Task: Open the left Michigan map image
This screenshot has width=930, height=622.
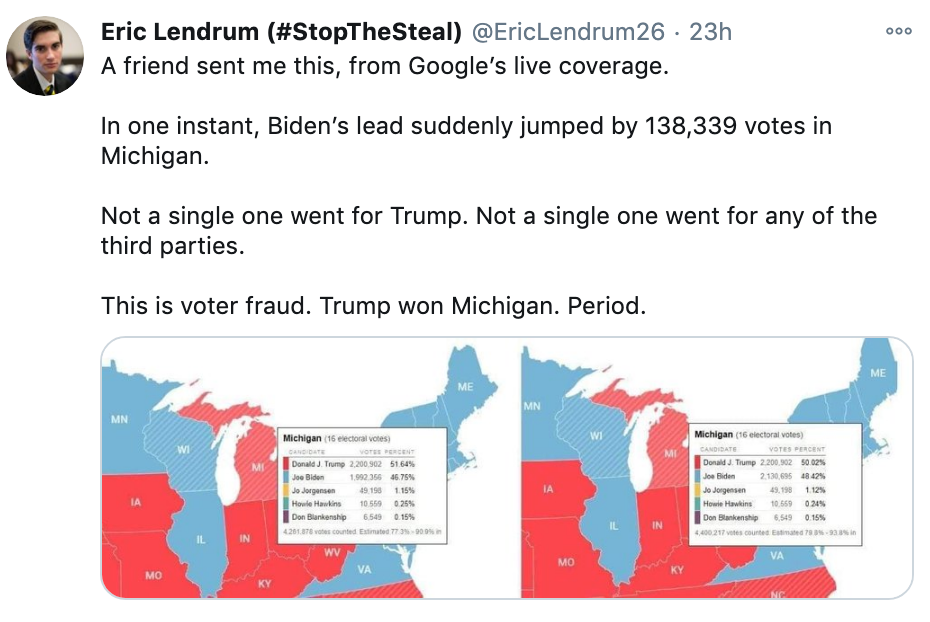Action: [x=305, y=468]
